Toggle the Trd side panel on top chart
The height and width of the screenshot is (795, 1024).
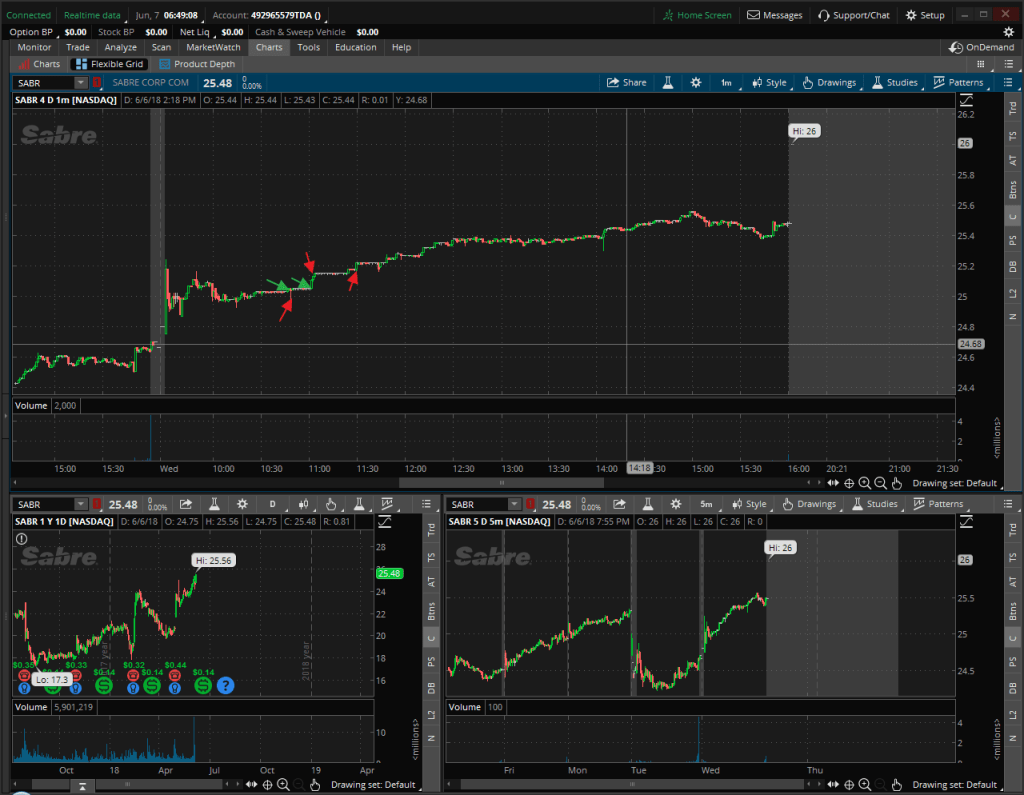pos(1012,106)
